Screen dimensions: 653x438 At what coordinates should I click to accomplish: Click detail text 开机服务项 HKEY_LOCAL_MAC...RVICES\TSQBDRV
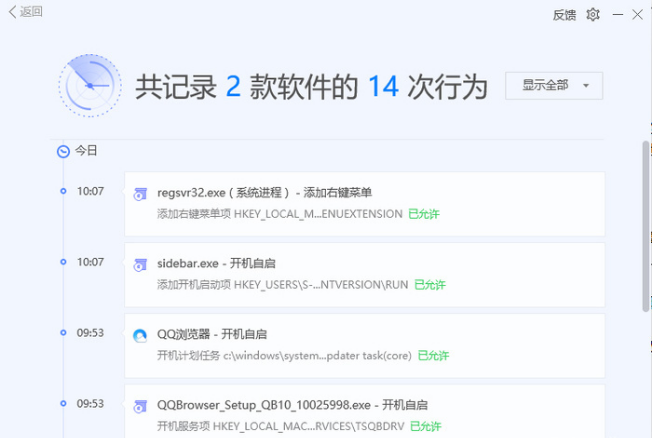click(281, 426)
